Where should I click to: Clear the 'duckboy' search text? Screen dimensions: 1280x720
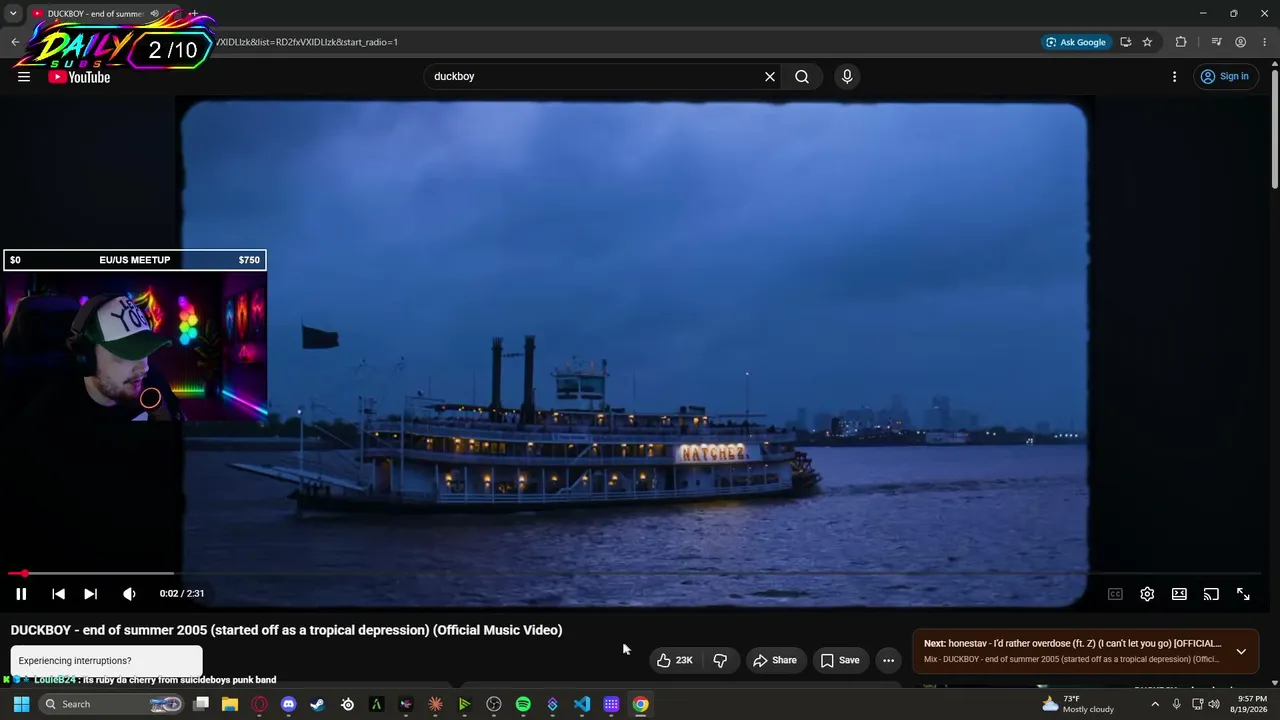click(770, 76)
